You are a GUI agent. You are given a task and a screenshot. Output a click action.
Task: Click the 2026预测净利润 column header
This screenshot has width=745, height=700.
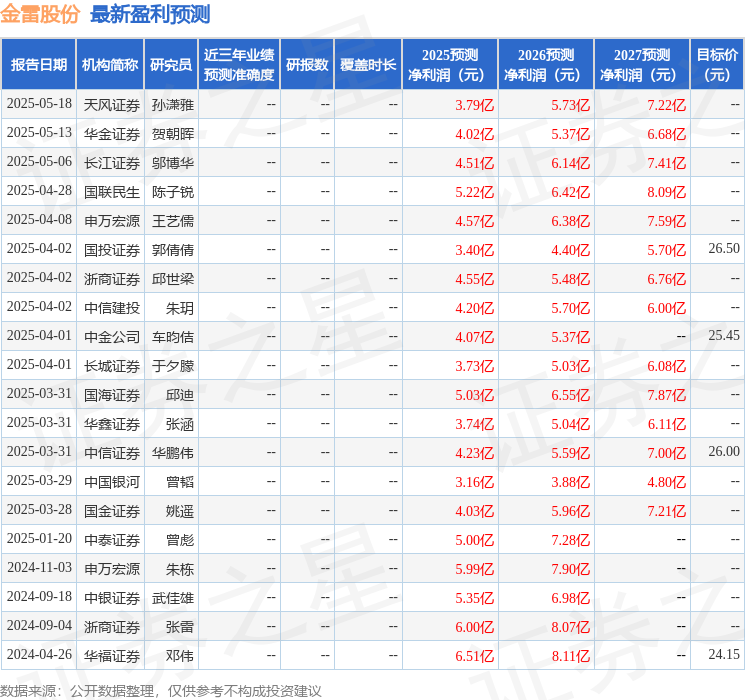546,65
